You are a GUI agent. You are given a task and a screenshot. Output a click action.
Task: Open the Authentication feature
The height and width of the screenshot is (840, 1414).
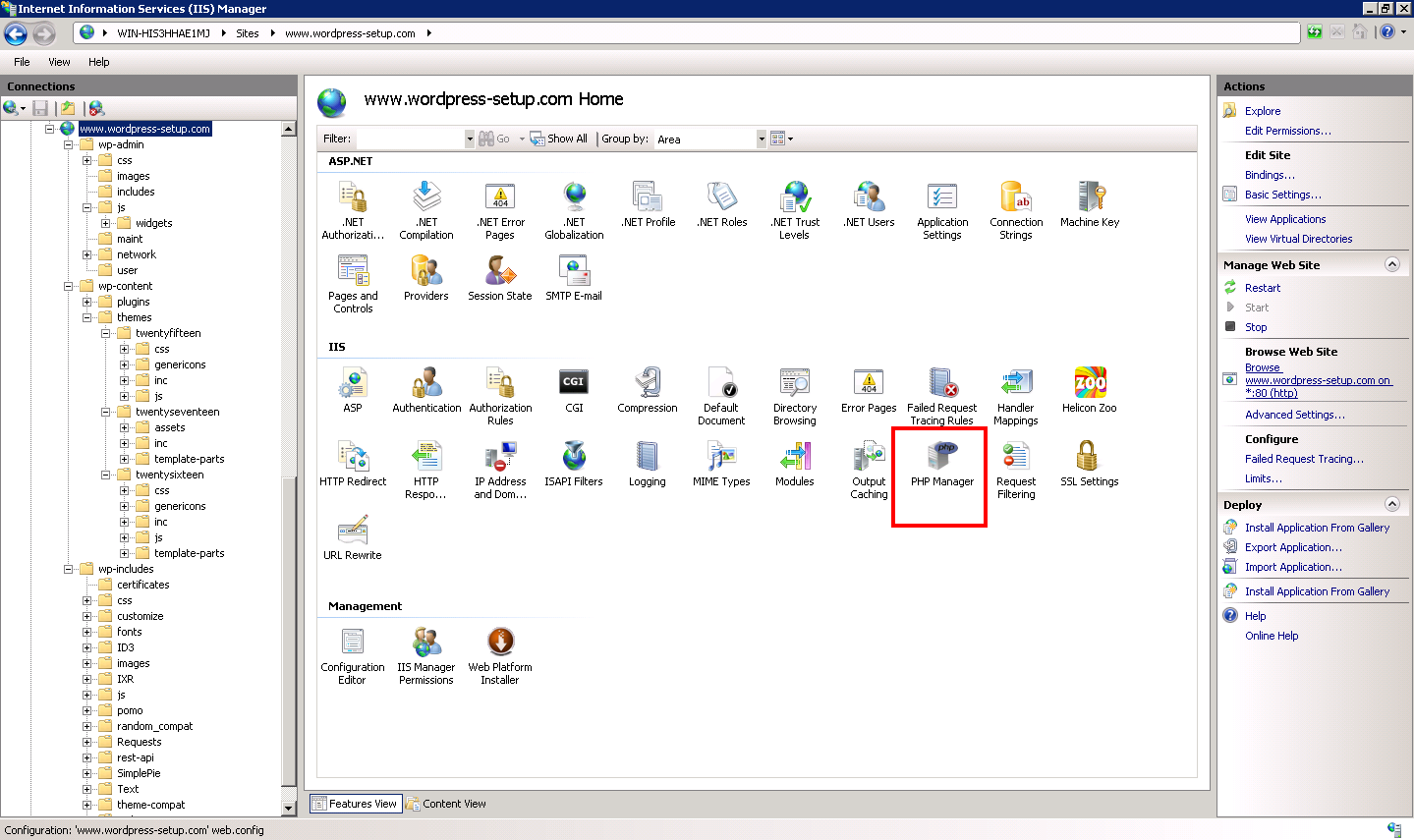click(x=426, y=391)
